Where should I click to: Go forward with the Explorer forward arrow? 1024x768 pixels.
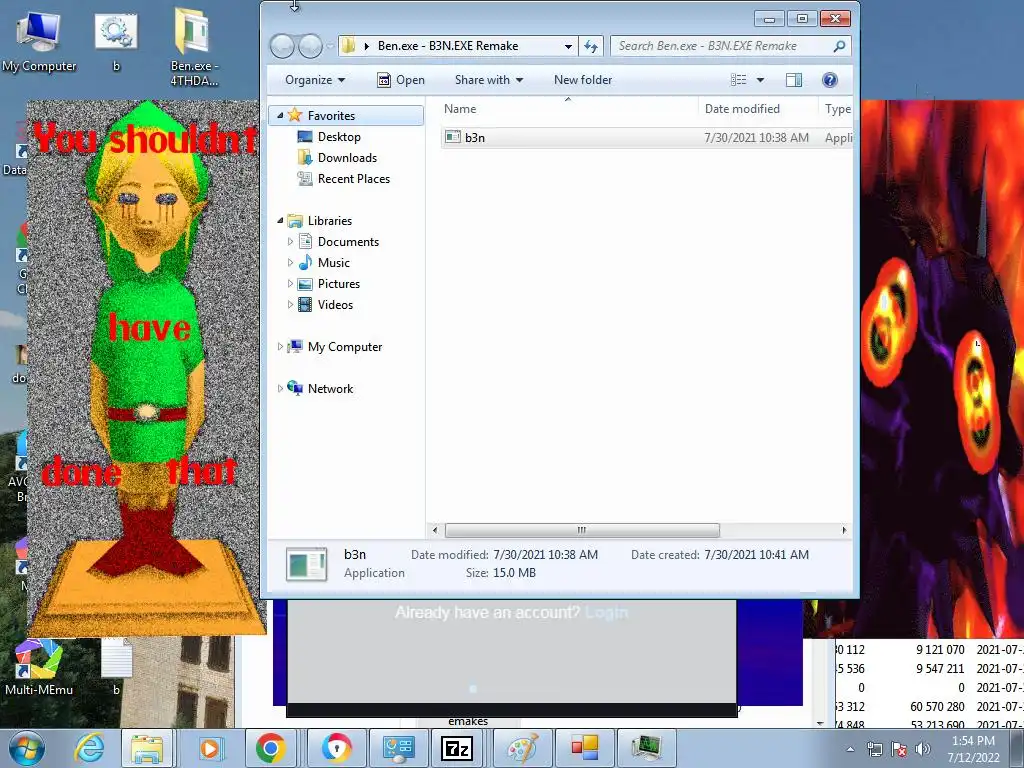click(310, 46)
